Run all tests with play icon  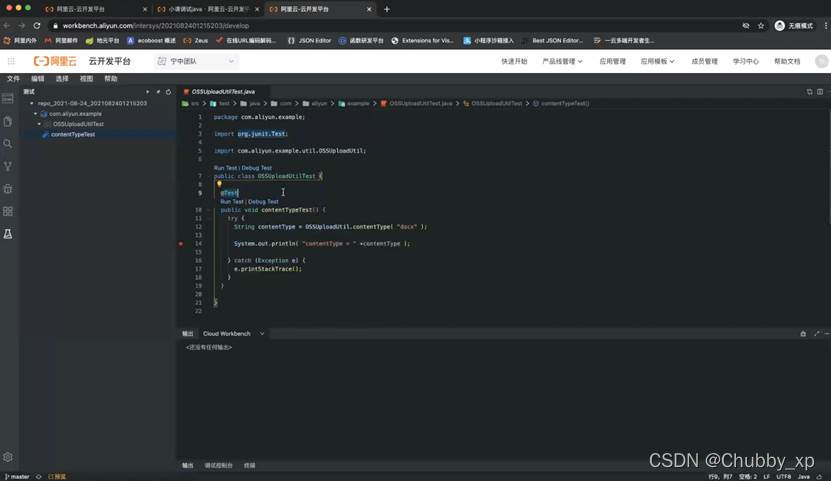point(147,92)
